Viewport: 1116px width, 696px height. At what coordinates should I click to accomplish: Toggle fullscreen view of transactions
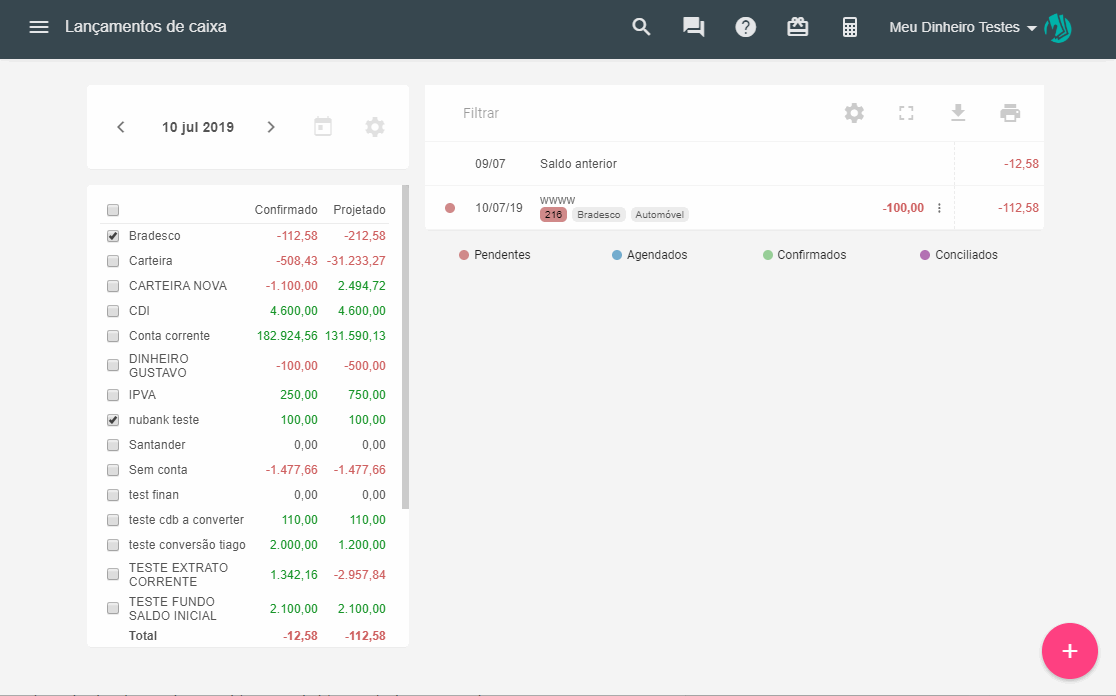(x=906, y=113)
